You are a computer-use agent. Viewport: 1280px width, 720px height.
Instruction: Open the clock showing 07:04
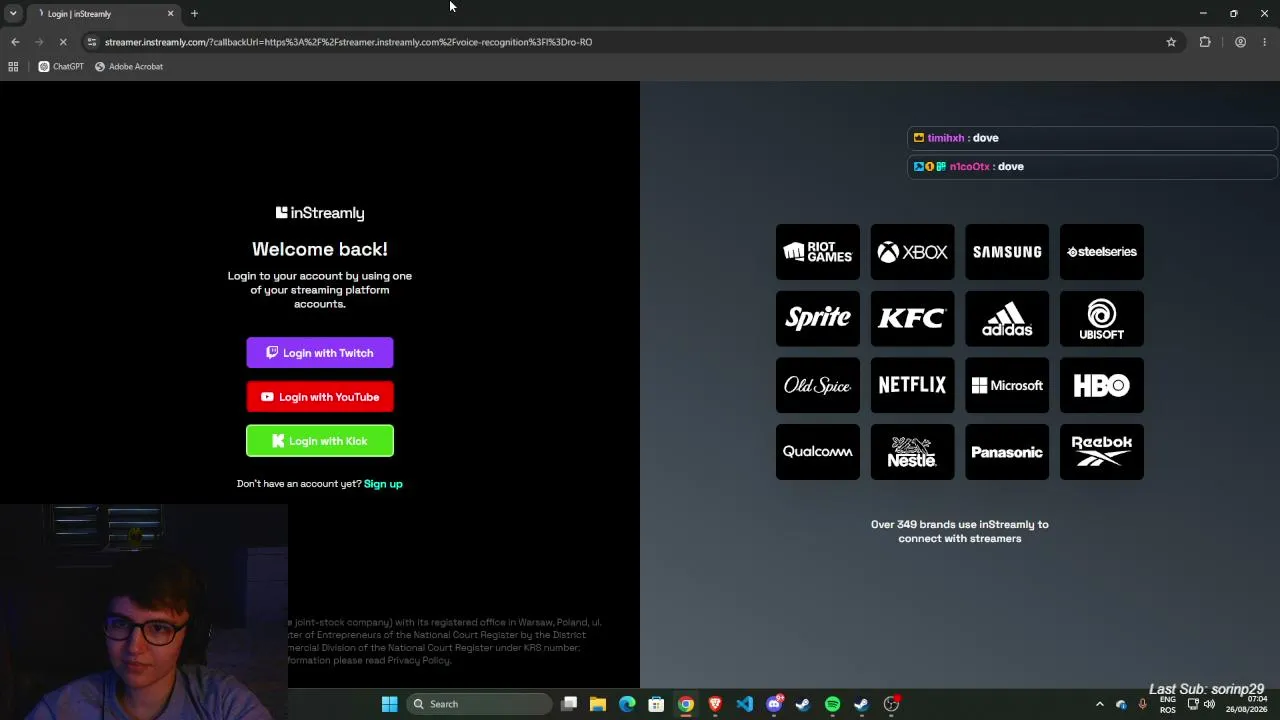pos(1246,704)
